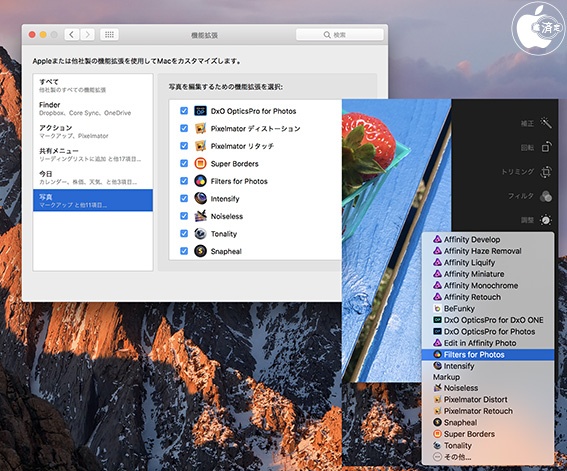Click the DxO OpticsPro for Photos icon
The image size is (567, 471).
point(200,111)
